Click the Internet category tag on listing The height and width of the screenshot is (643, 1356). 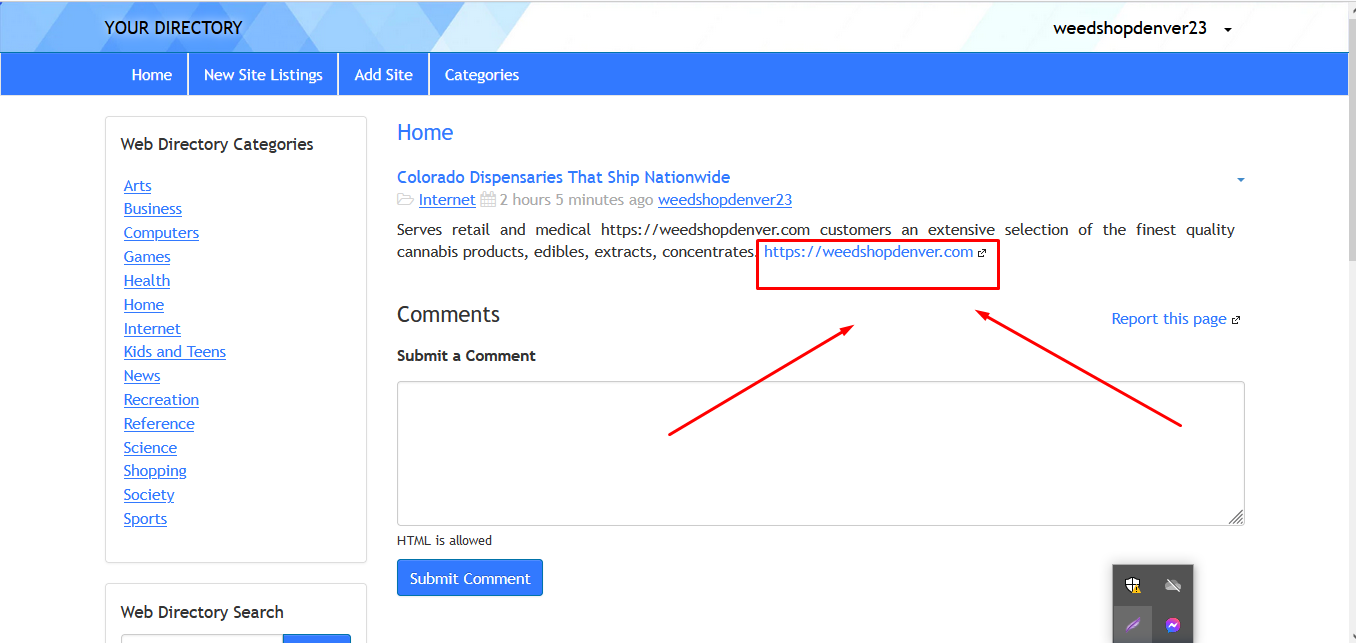[x=447, y=200]
